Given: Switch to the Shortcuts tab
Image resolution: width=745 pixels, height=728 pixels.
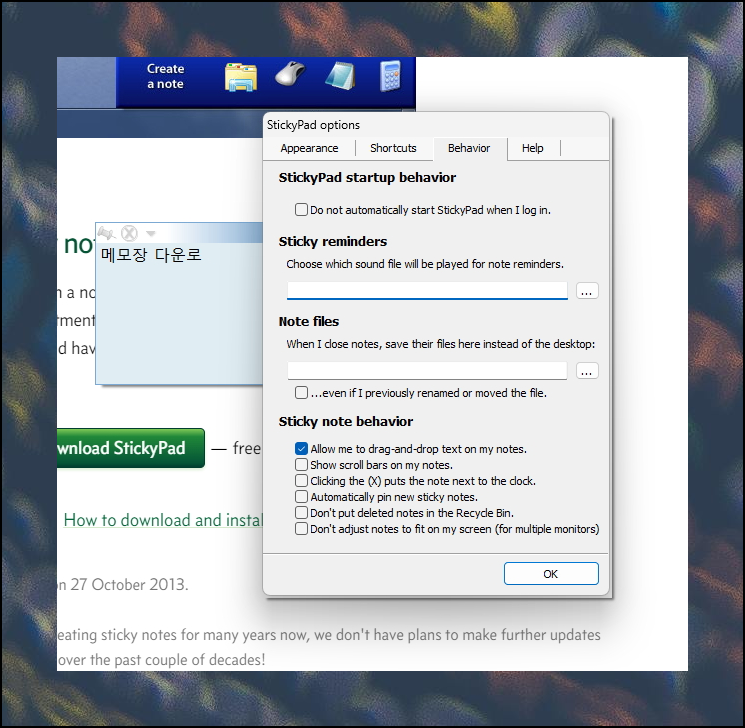Looking at the screenshot, I should [393, 148].
